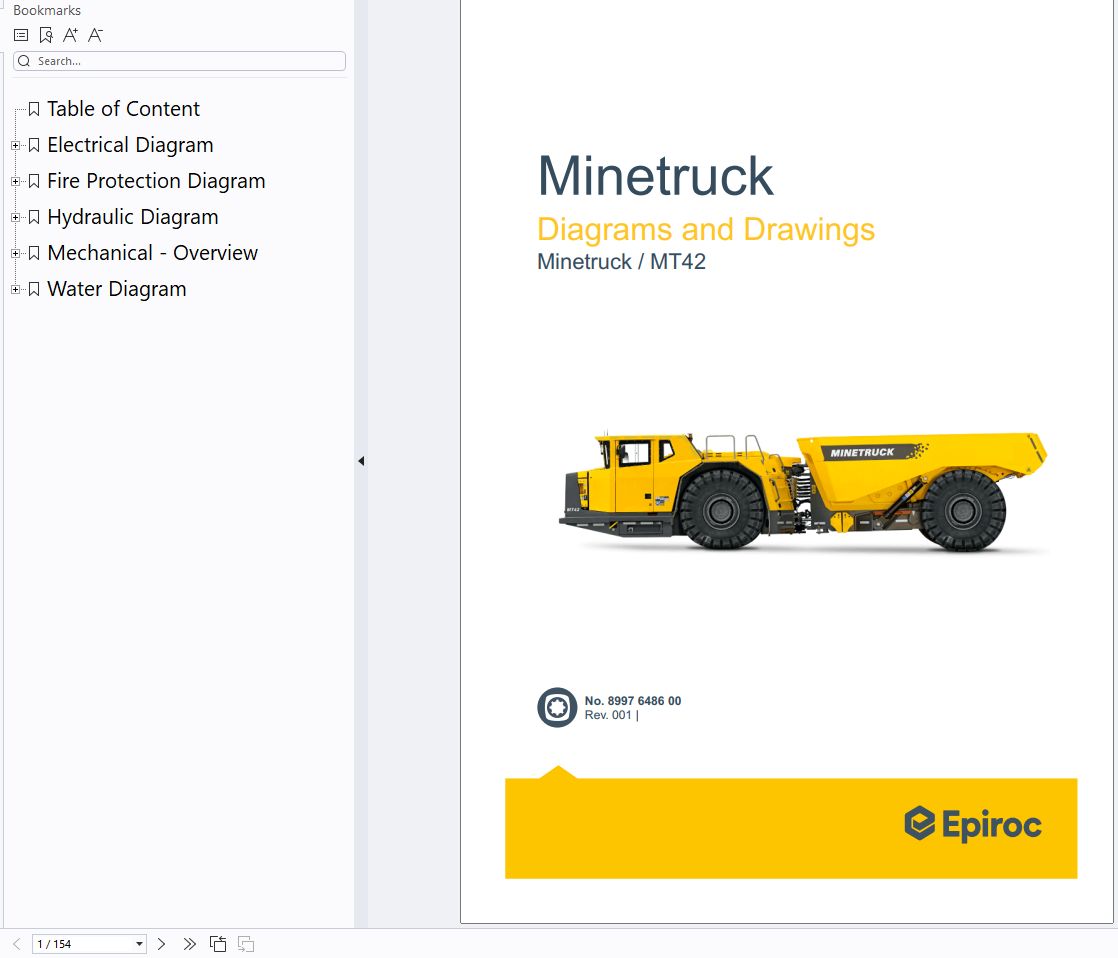Click the bookmarks Search field
This screenshot has width=1118, height=958.
coord(180,61)
